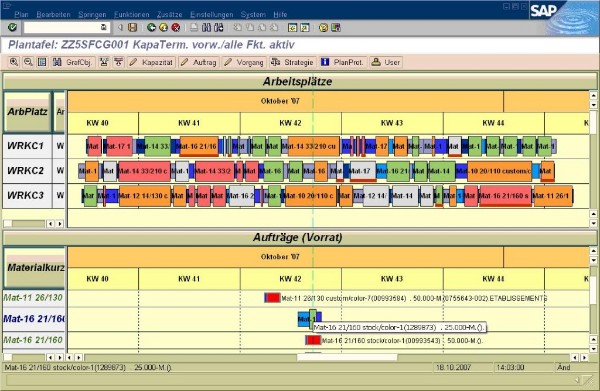Select the Mat-11 26/130 order row label
Screen dimensions: 600x391
click(33, 298)
